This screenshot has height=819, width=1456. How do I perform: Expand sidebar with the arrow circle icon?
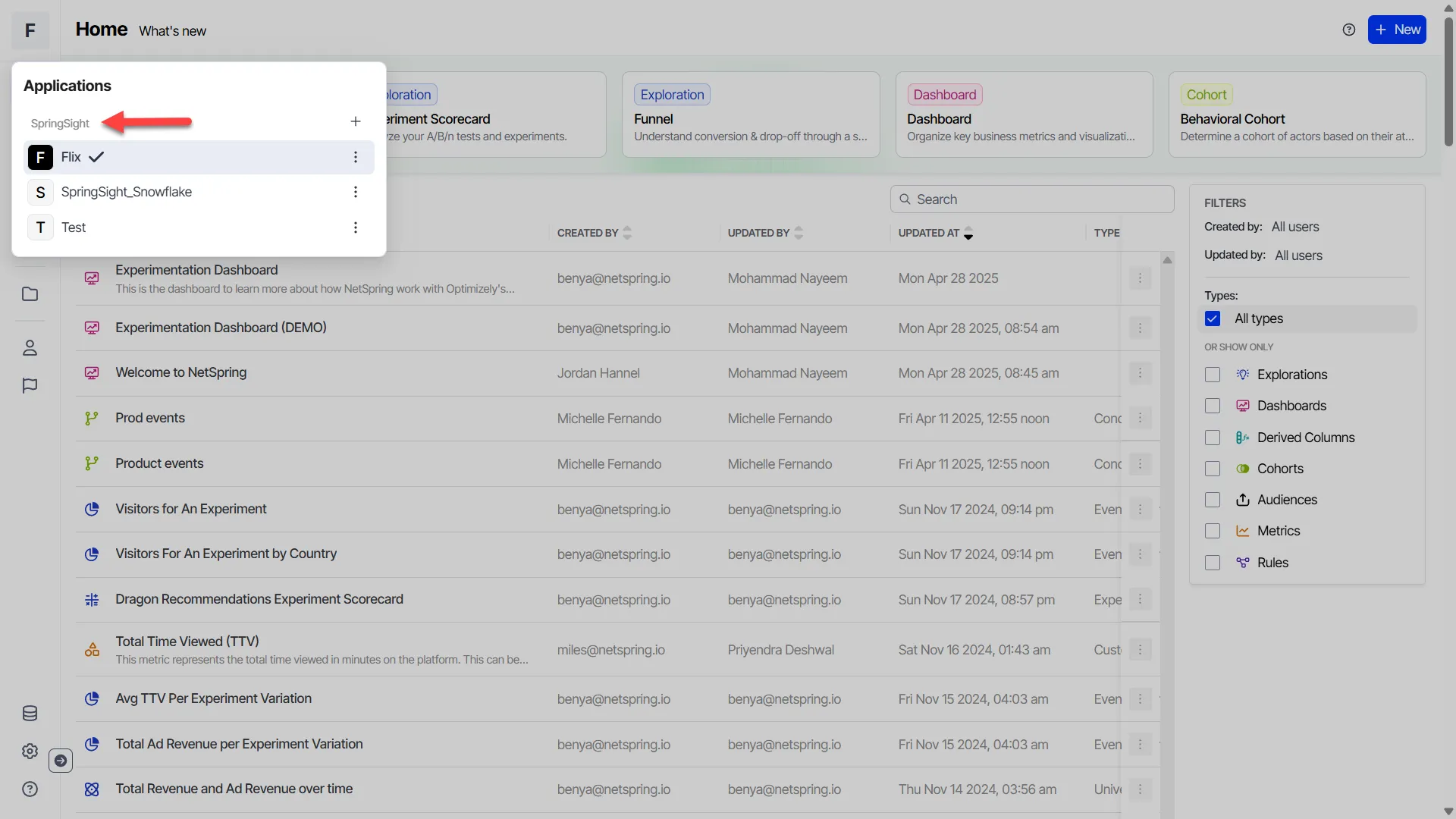(61, 761)
